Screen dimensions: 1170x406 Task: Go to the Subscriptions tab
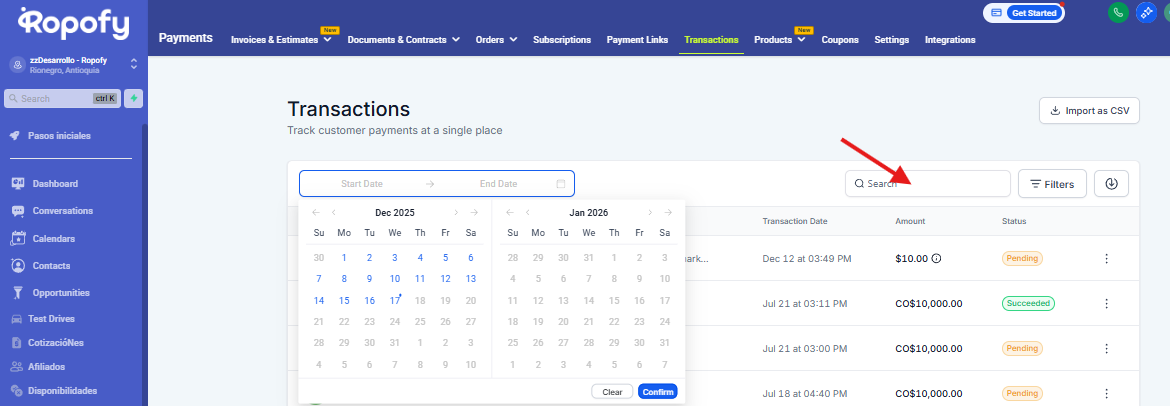coord(562,40)
